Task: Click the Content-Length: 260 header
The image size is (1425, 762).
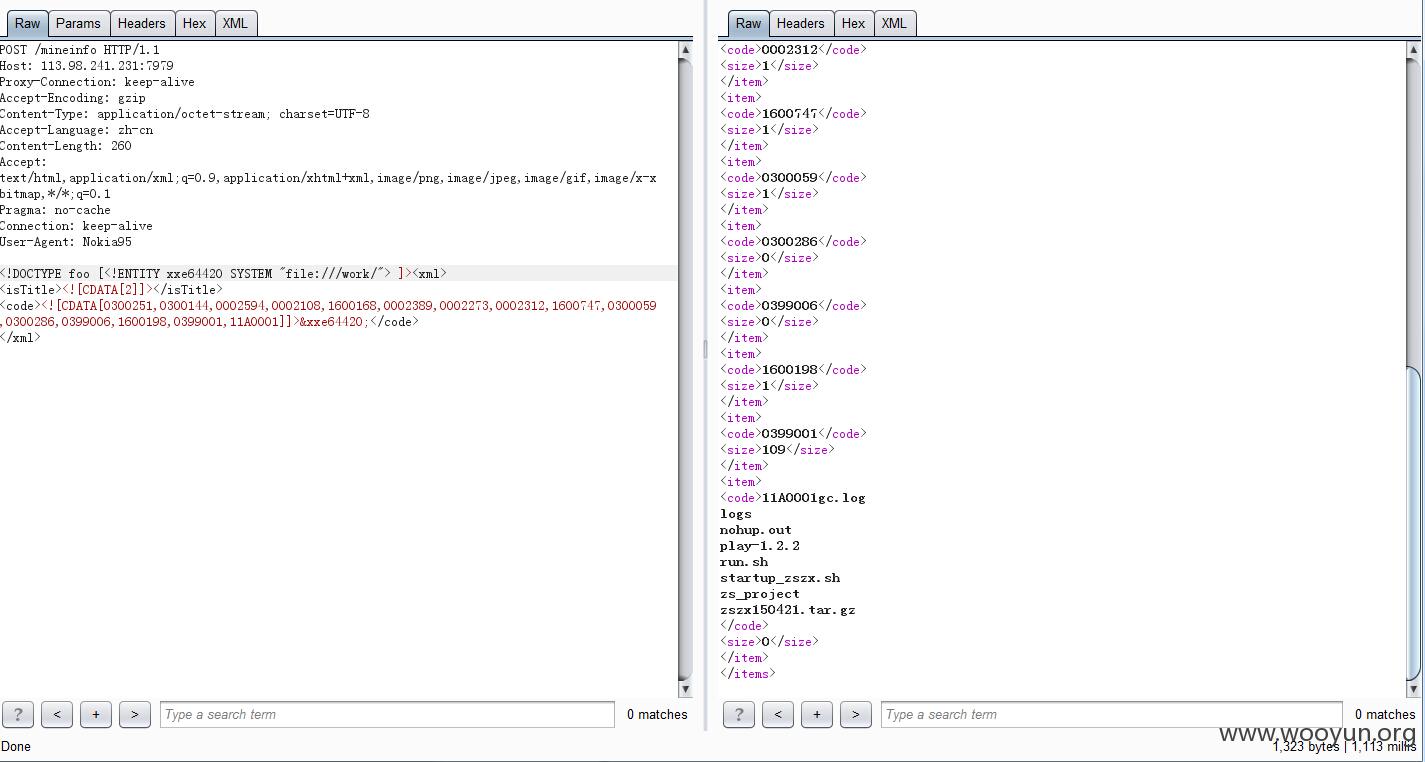Action: 66,146
